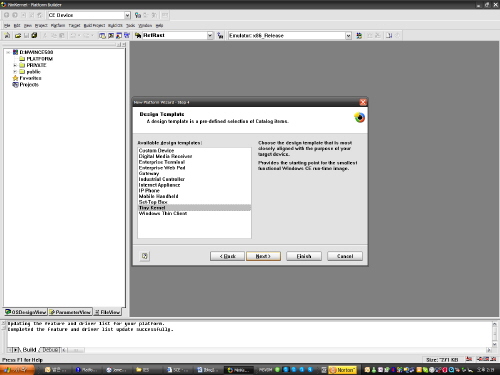Viewport: 500px width, 375px height.
Task: Select Tiny Kernel template
Action: 194,207
